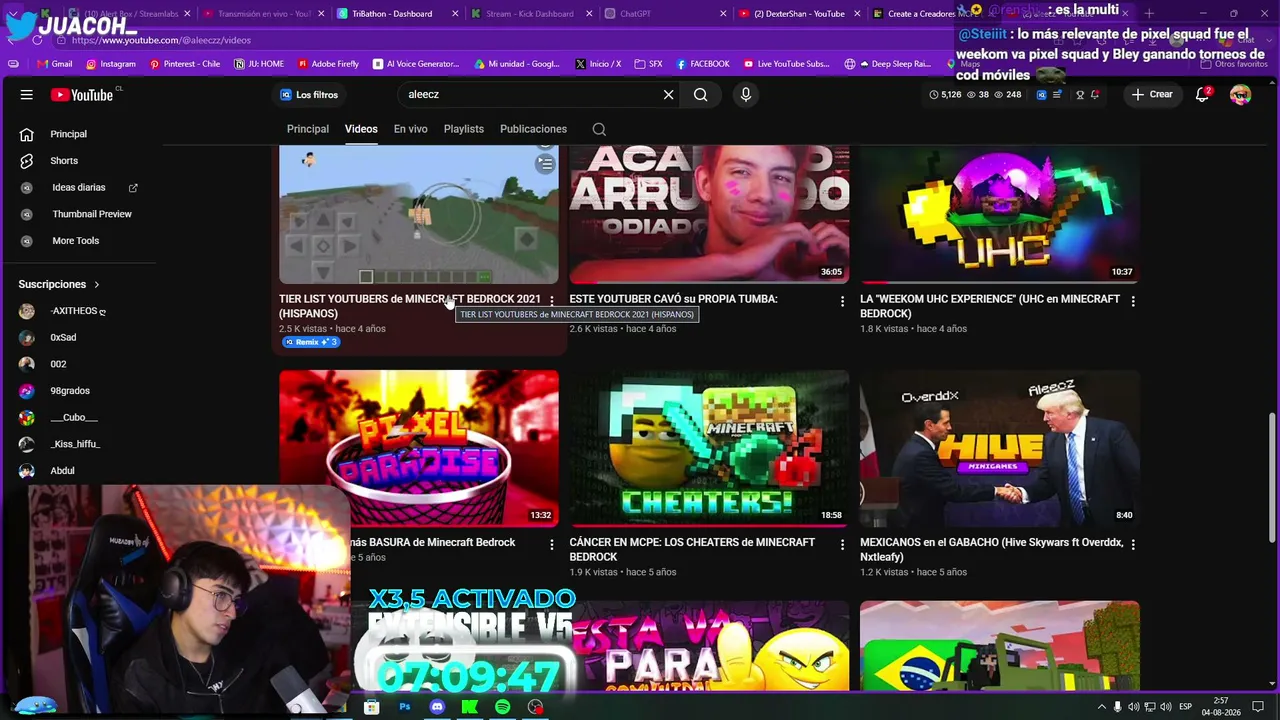1280x720 pixels.
Task: Open the Los filtros chip
Action: pyautogui.click(x=309, y=95)
